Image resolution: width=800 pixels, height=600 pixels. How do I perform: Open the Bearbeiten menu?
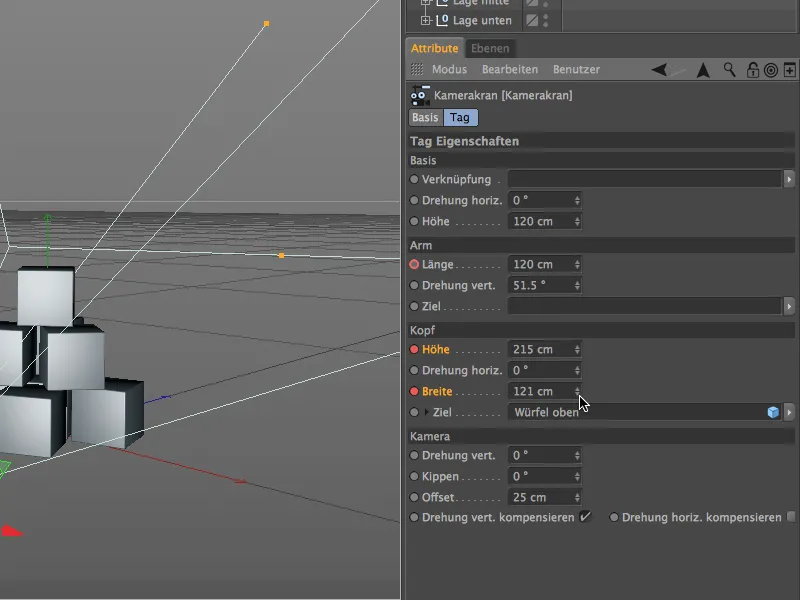pos(510,69)
